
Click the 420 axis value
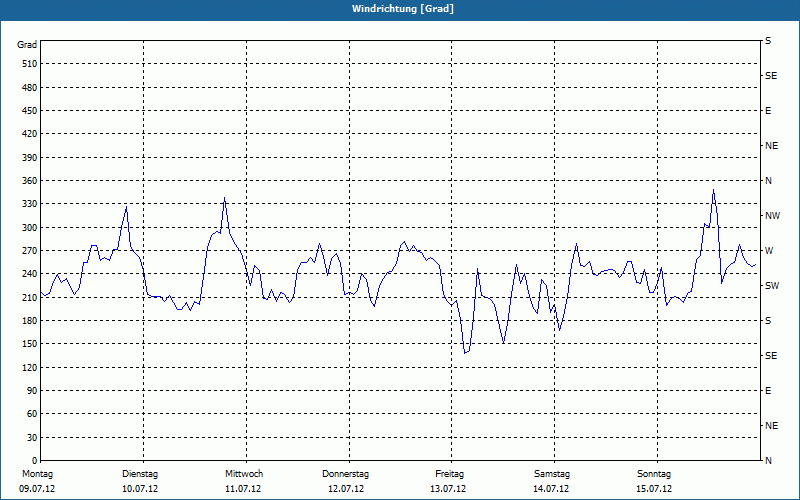tap(30, 134)
